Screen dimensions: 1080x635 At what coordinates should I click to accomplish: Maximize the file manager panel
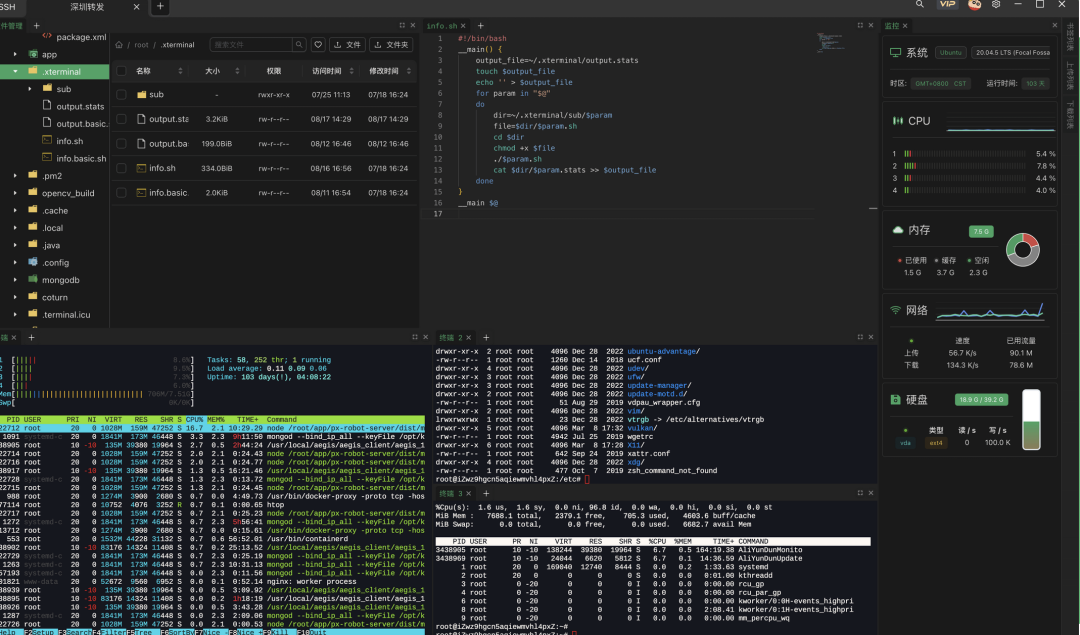pyautogui.click(x=402, y=25)
